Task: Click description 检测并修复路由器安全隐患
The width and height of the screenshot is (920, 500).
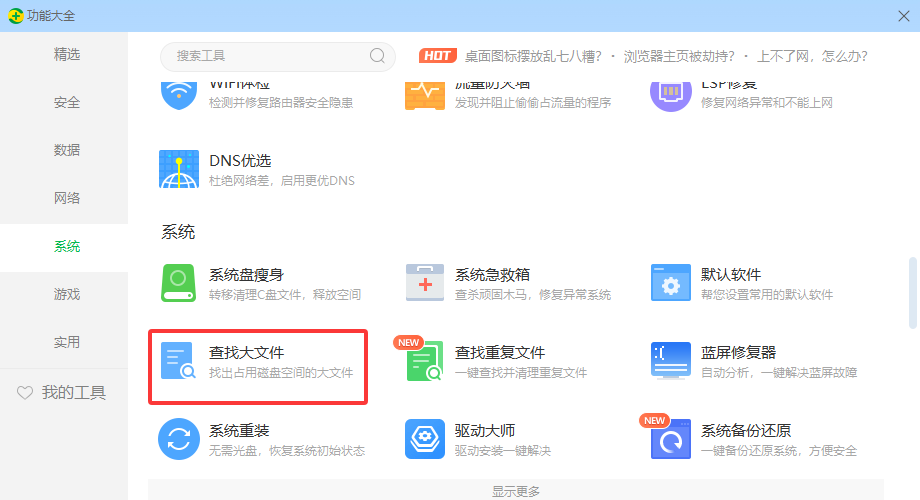Action: [x=281, y=103]
